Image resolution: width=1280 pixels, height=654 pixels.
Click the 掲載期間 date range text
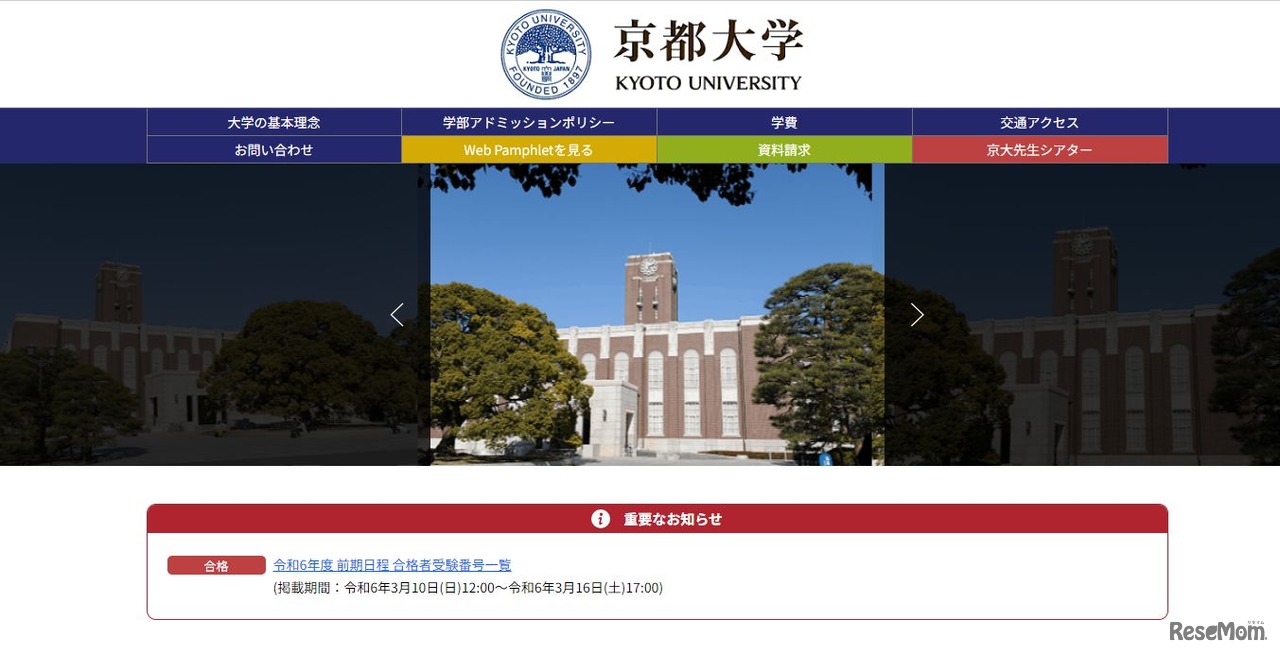coord(468,588)
